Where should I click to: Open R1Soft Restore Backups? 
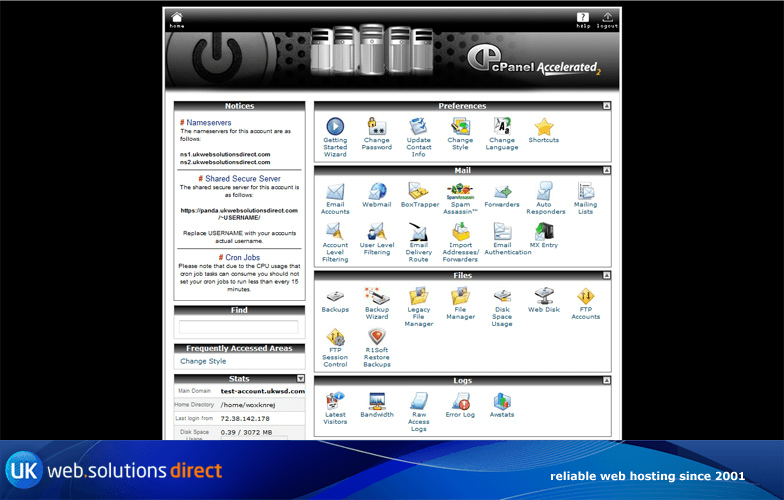click(x=377, y=338)
